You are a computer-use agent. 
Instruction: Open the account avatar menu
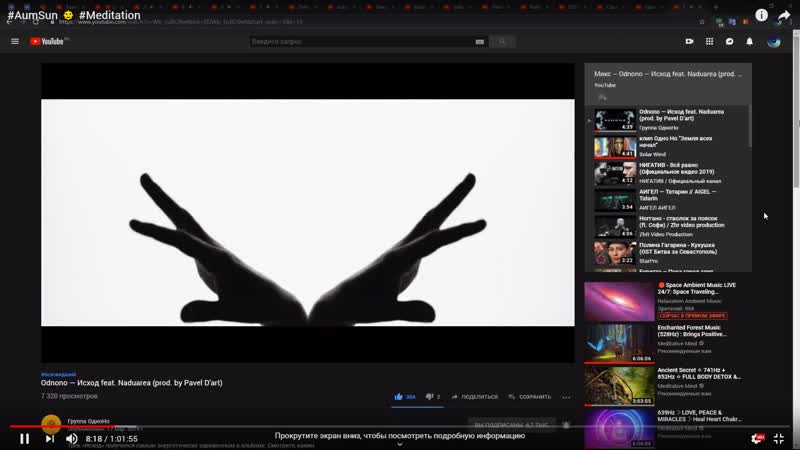[x=774, y=41]
